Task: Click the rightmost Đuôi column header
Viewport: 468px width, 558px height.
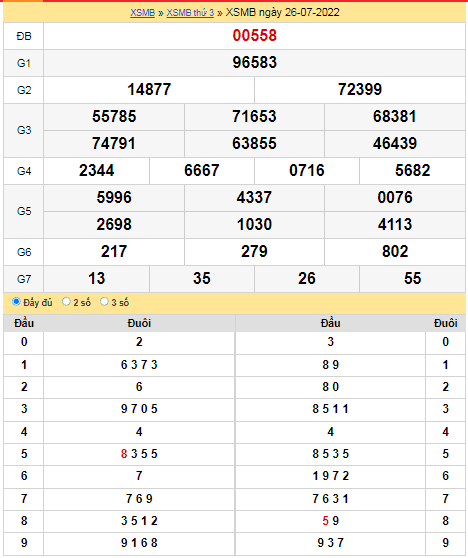Action: [446, 323]
